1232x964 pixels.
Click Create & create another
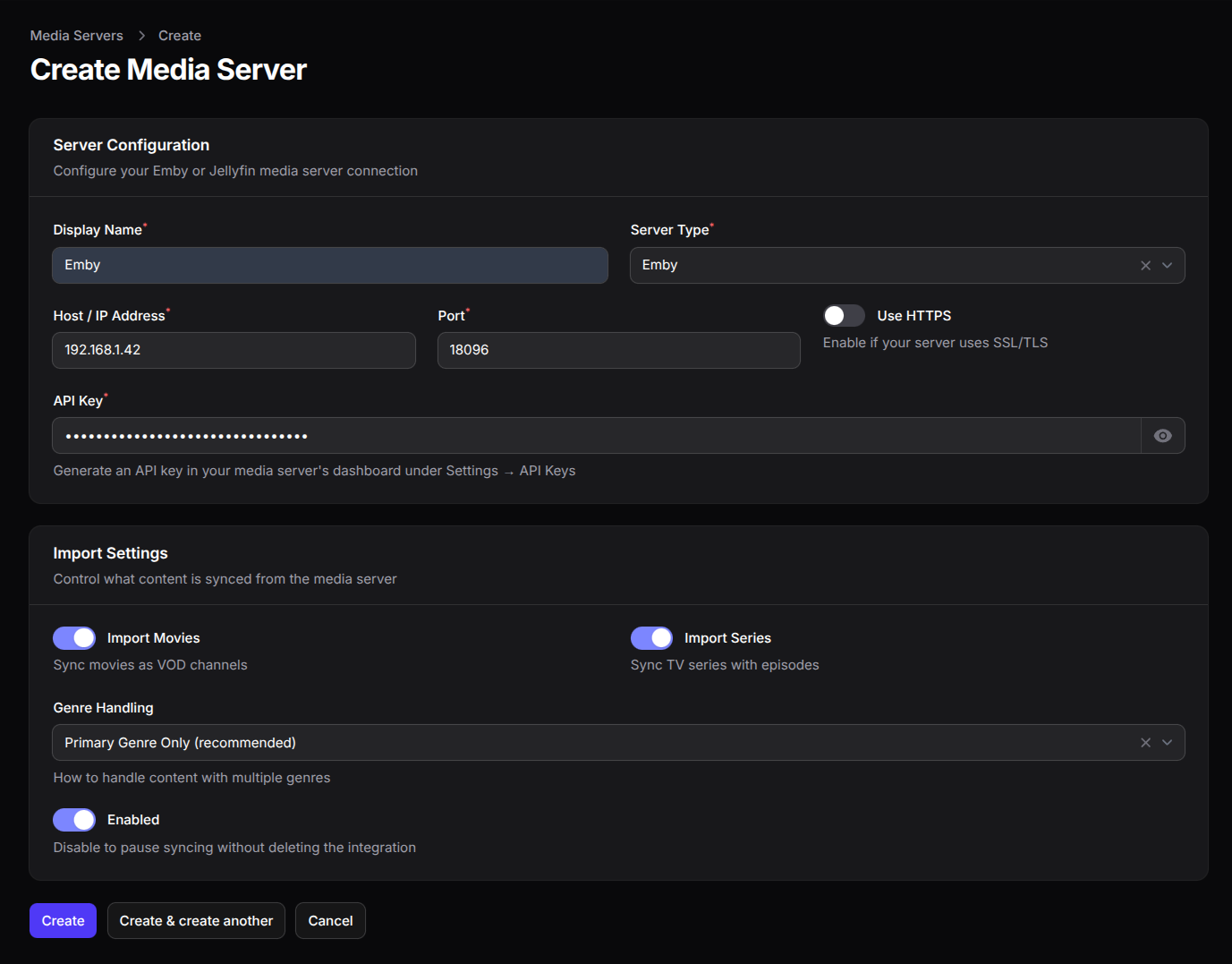(x=196, y=920)
